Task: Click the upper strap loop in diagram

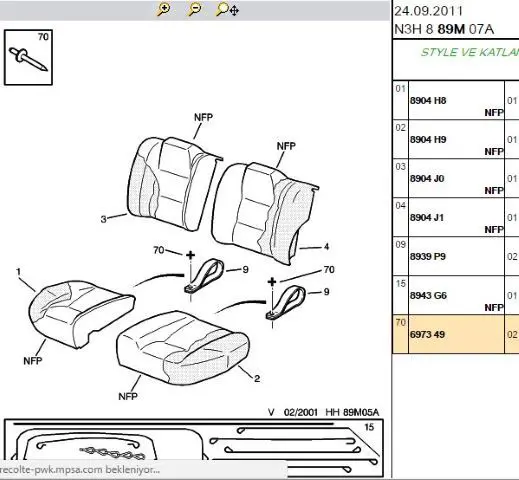Action: click(205, 276)
